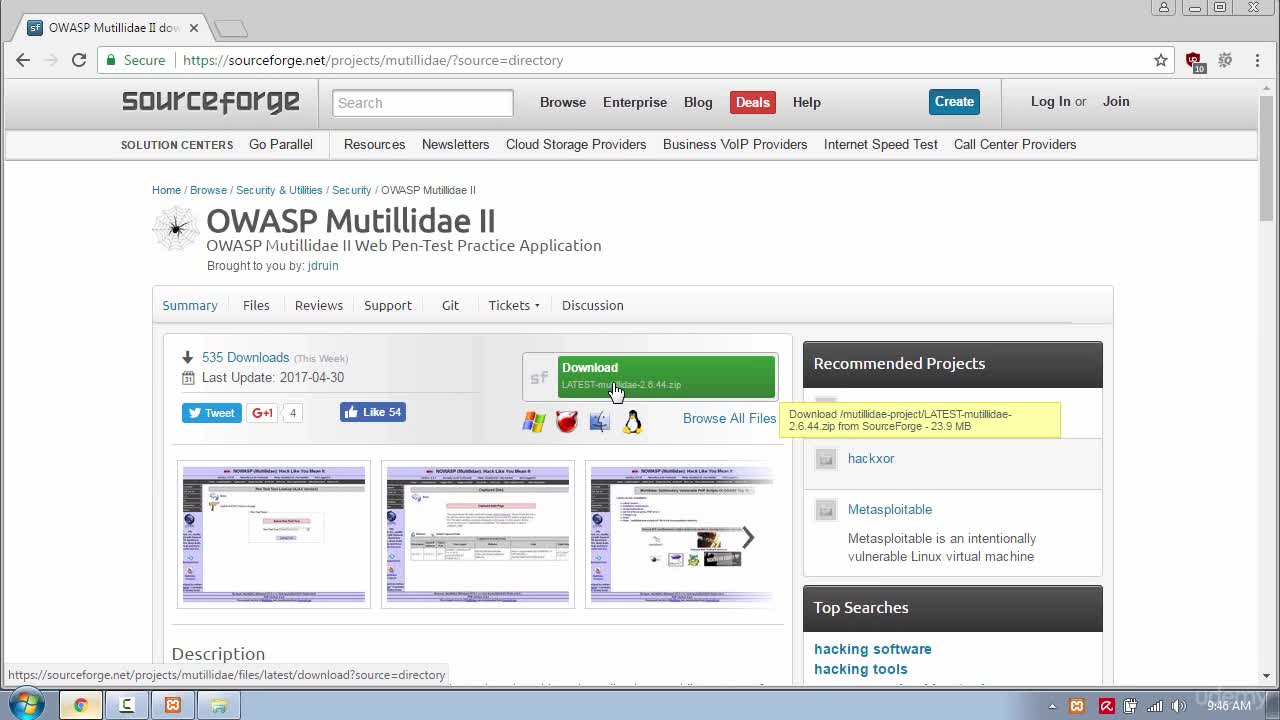
Task: Open the XAMPP taskbar icon
Action: [173, 705]
